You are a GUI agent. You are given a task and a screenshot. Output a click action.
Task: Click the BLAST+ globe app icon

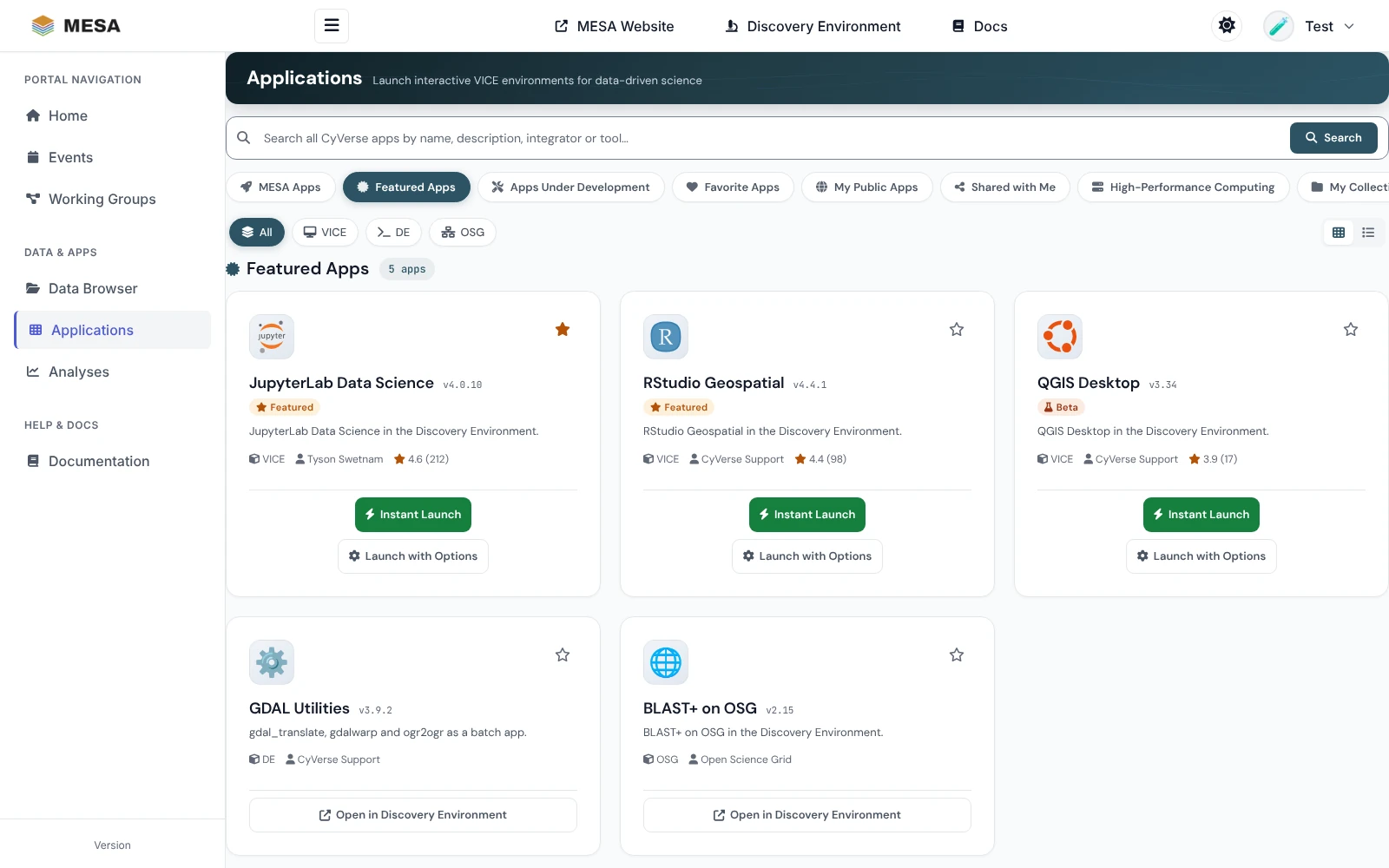tap(666, 662)
